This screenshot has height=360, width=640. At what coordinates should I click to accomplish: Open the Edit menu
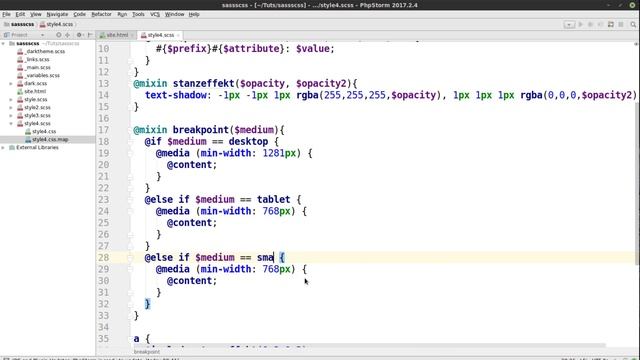20,14
